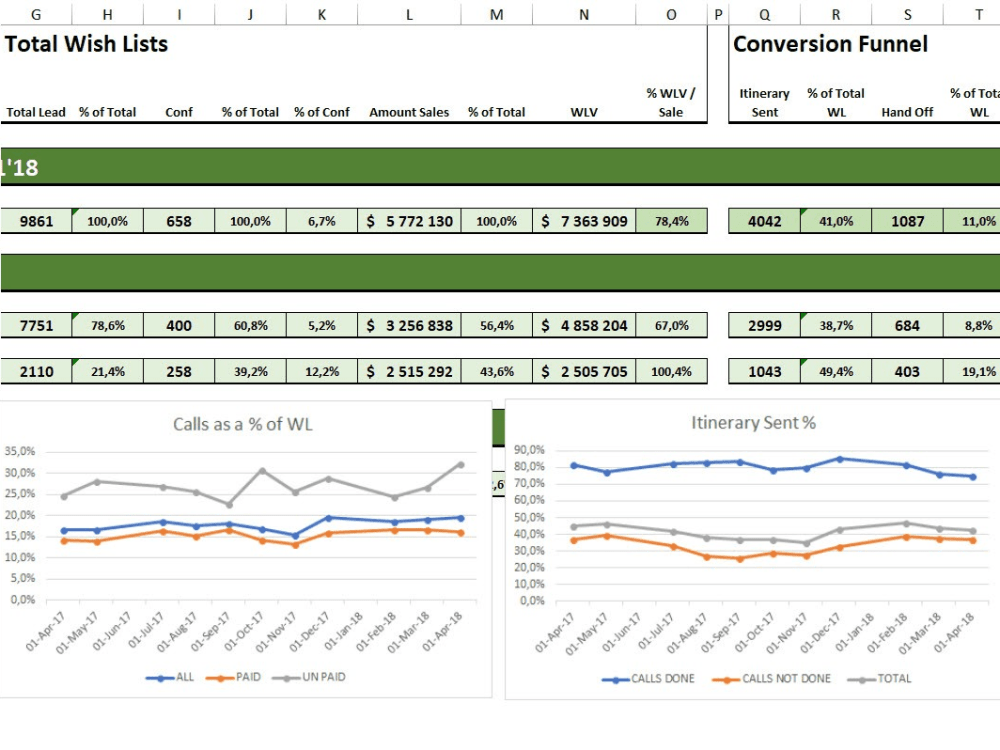Select the WLV cell showing $7 363 909
This screenshot has width=1000, height=750.
tap(583, 220)
